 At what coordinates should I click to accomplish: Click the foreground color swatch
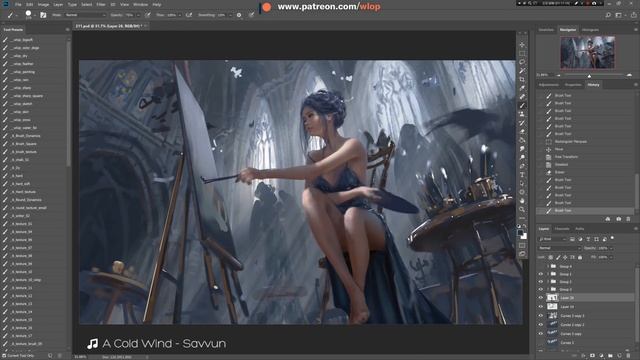click(521, 233)
